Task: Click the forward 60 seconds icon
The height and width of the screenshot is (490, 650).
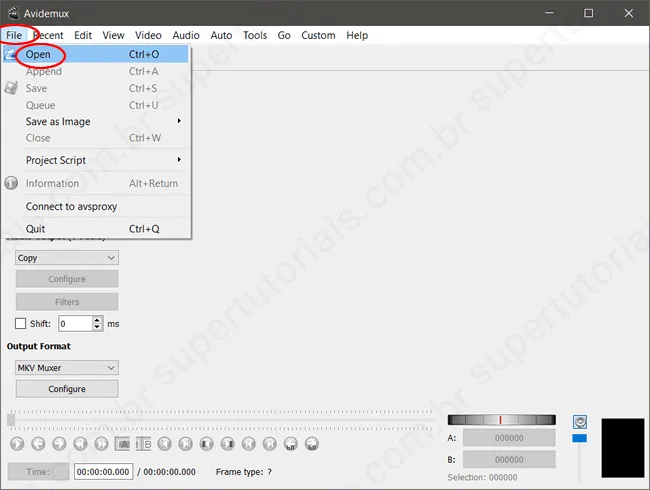Action: (312, 443)
